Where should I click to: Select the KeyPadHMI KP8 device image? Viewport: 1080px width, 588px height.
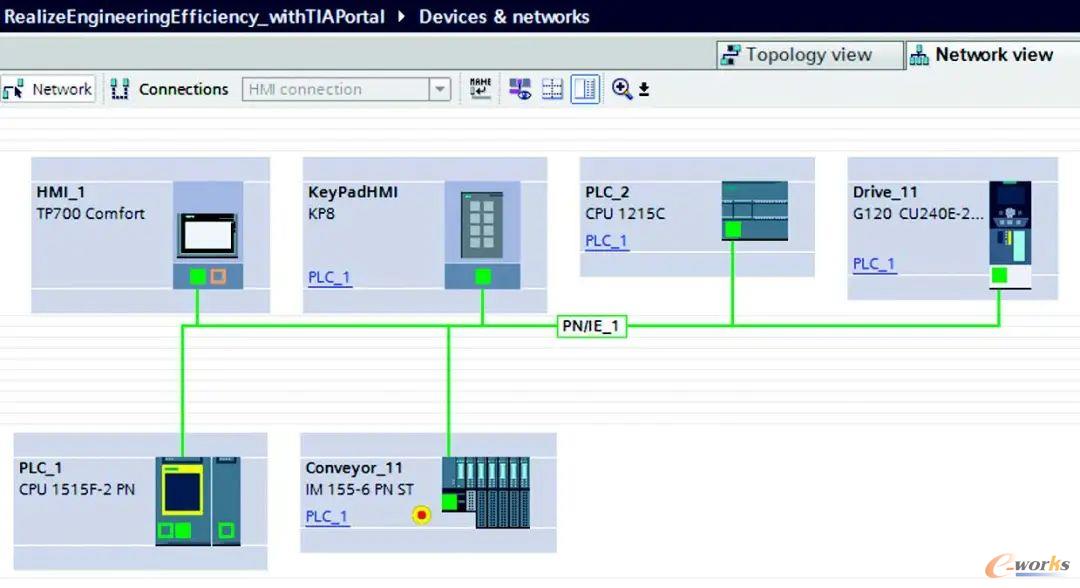[x=482, y=225]
